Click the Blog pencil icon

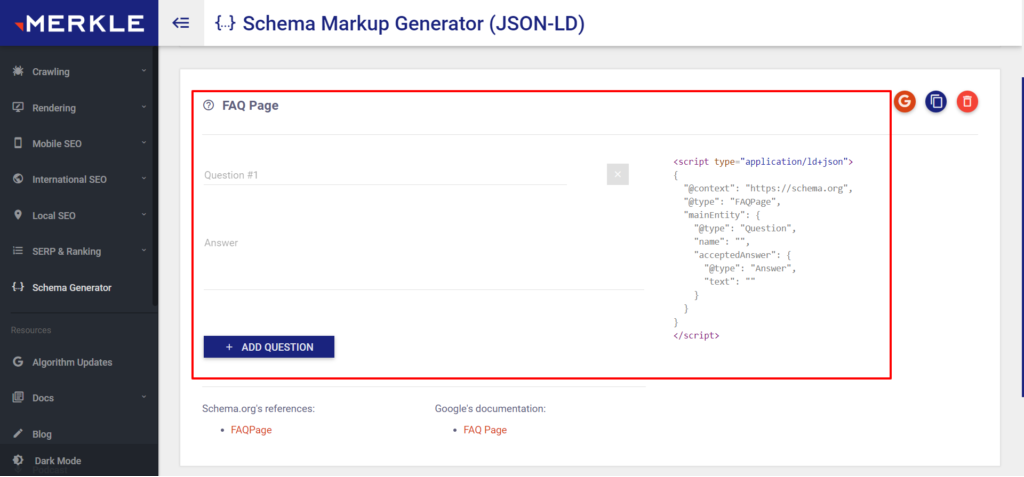coord(18,434)
